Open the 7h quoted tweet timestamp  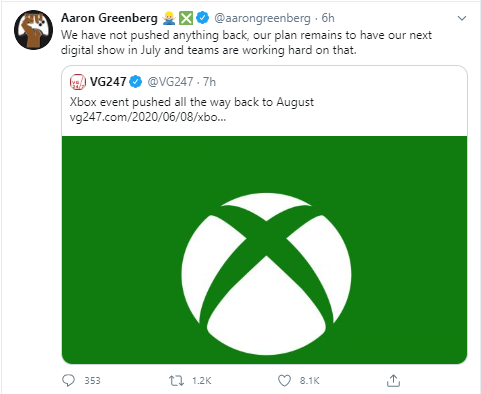tap(210, 82)
